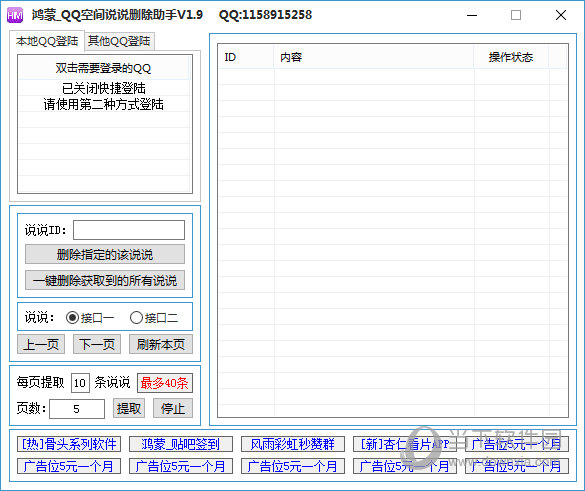Minimize the QQ空间说说删除助手 window
This screenshot has height=491, width=585.
[472, 15]
